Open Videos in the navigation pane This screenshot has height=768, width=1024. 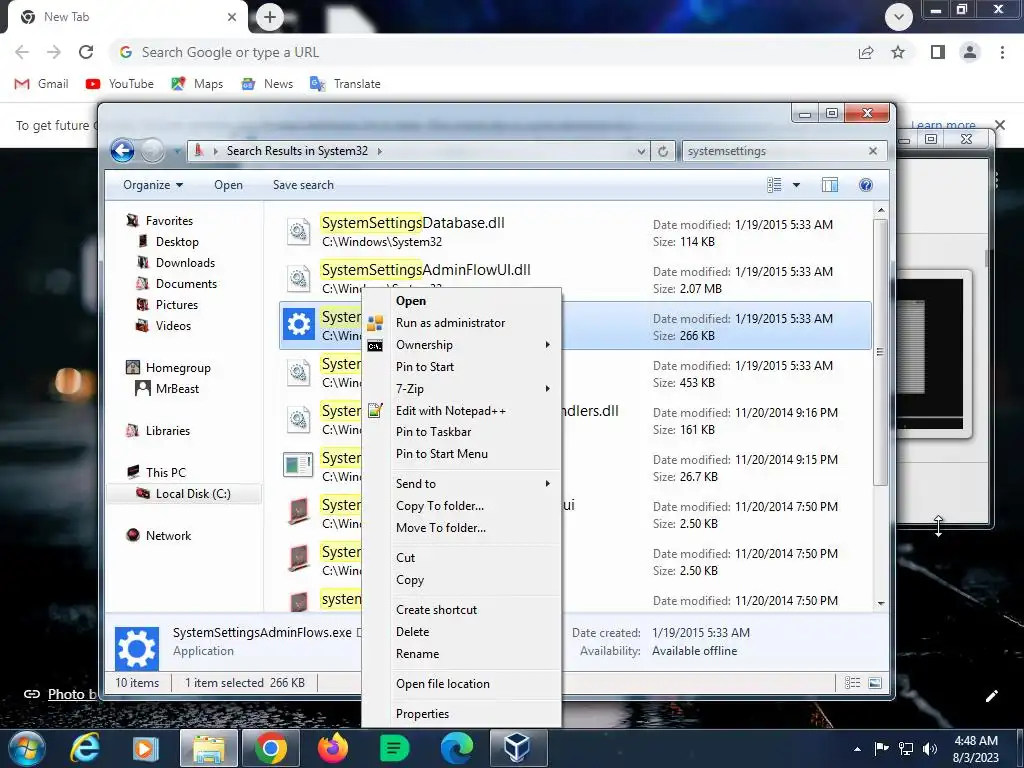click(173, 325)
